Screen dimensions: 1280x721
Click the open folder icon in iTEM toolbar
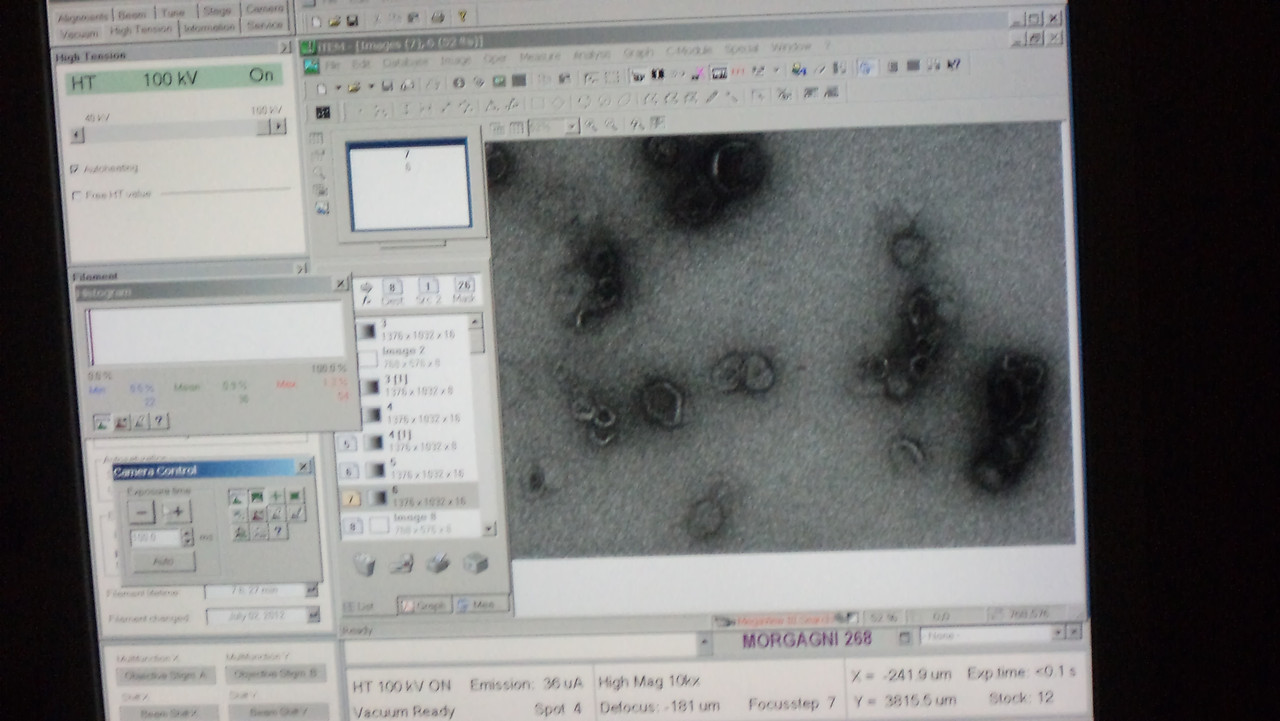[353, 87]
